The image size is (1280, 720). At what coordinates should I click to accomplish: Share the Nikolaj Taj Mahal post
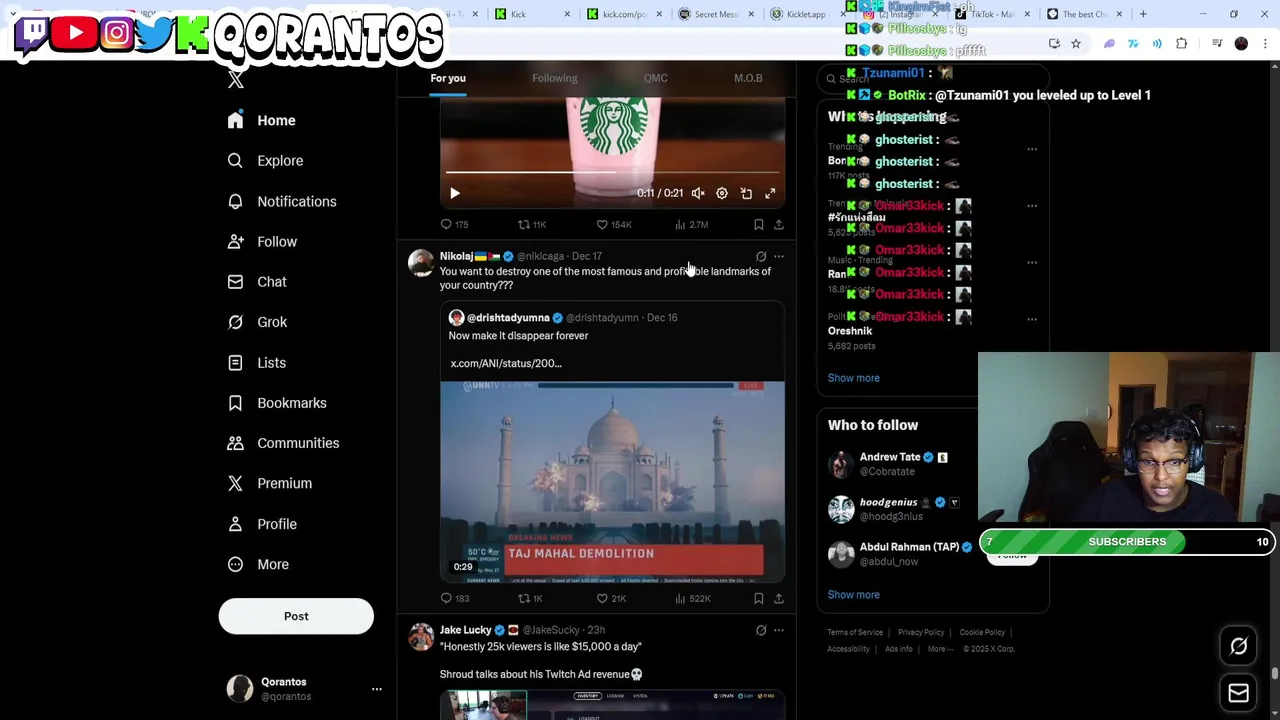pyautogui.click(x=778, y=599)
